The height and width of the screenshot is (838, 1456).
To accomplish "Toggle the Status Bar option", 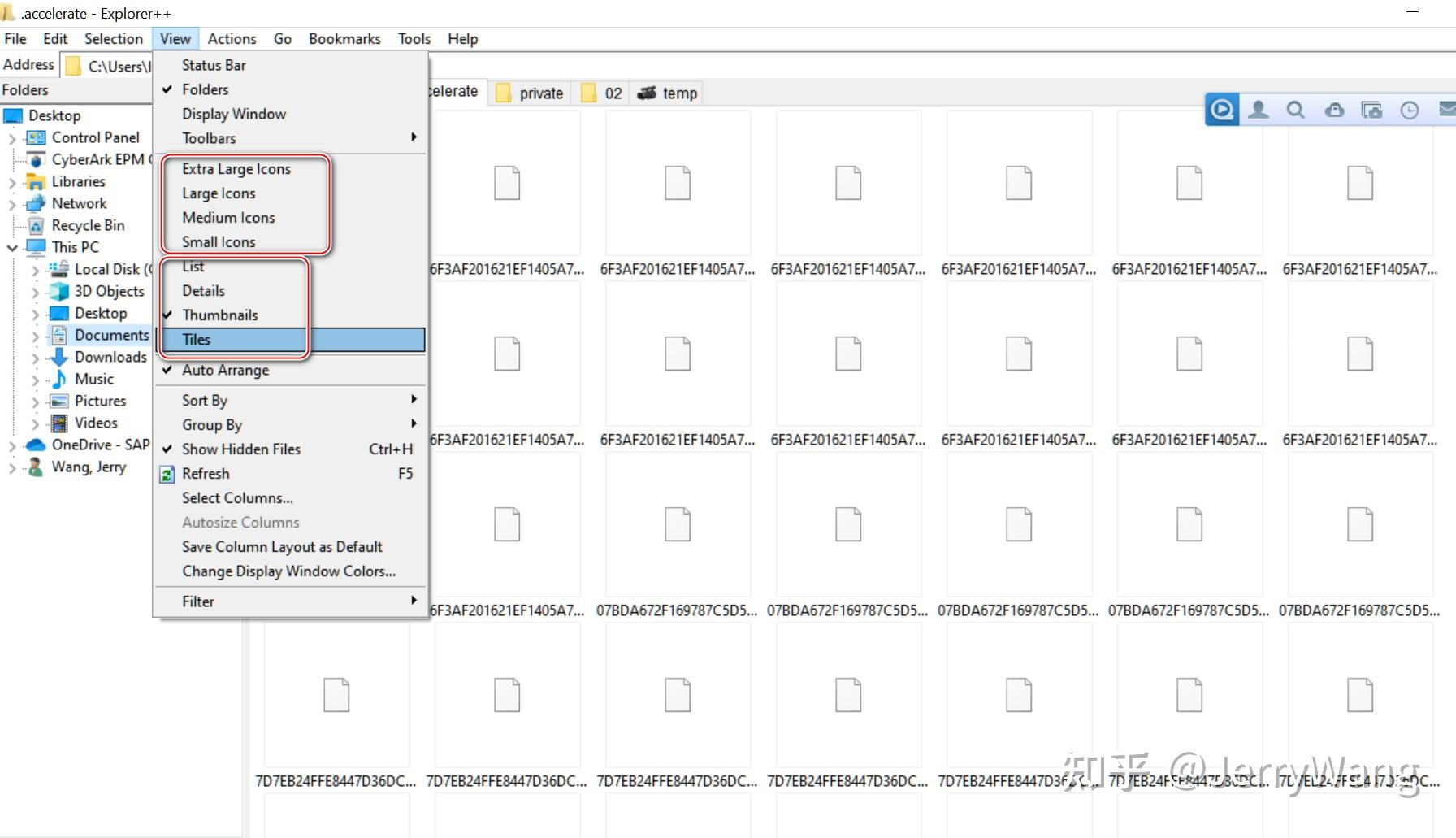I will click(291, 65).
